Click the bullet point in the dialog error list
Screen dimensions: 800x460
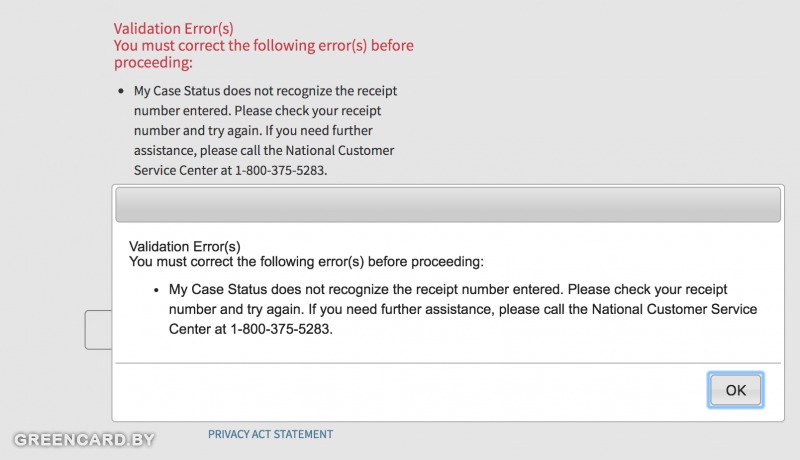point(157,290)
